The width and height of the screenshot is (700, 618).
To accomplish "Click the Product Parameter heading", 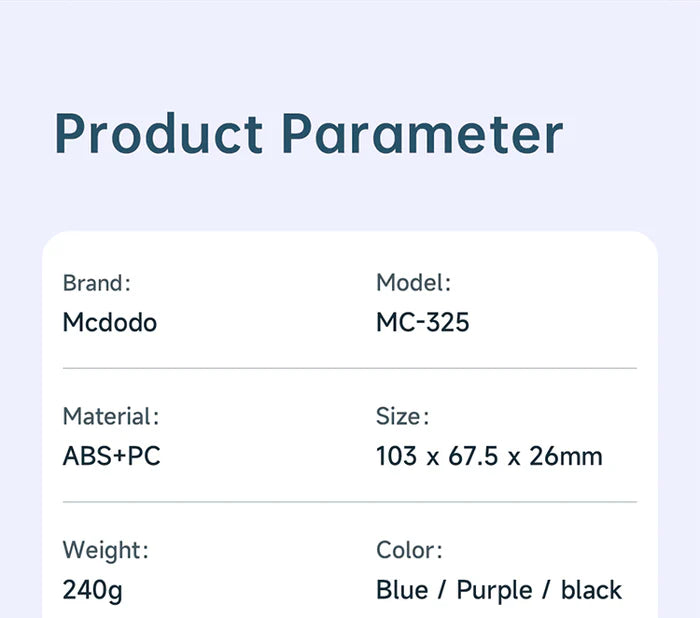I will pyautogui.click(x=308, y=134).
